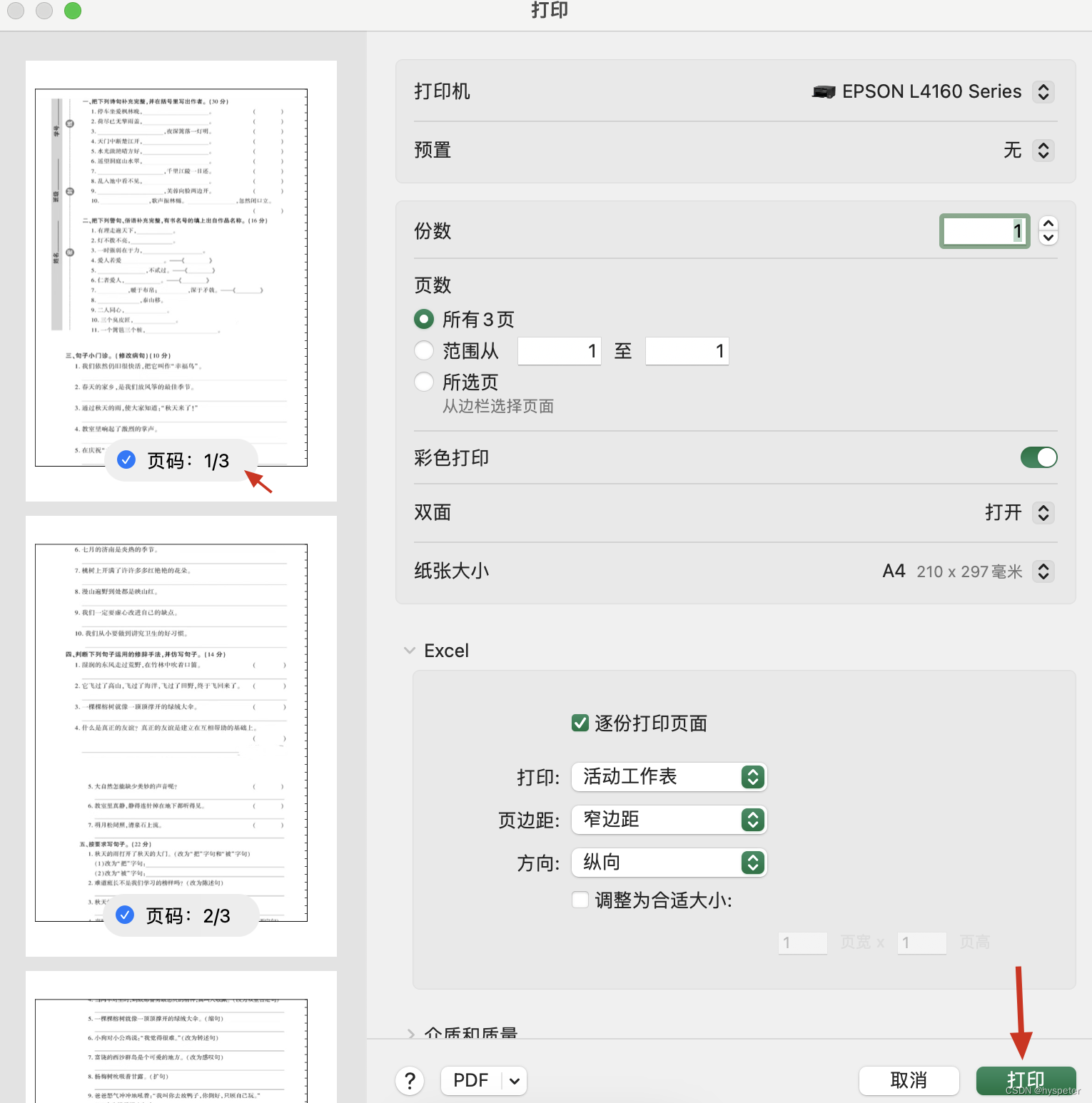1092x1103 pixels.
Task: Click the 从边栏选择页面 hint text
Action: pyautogui.click(x=498, y=406)
